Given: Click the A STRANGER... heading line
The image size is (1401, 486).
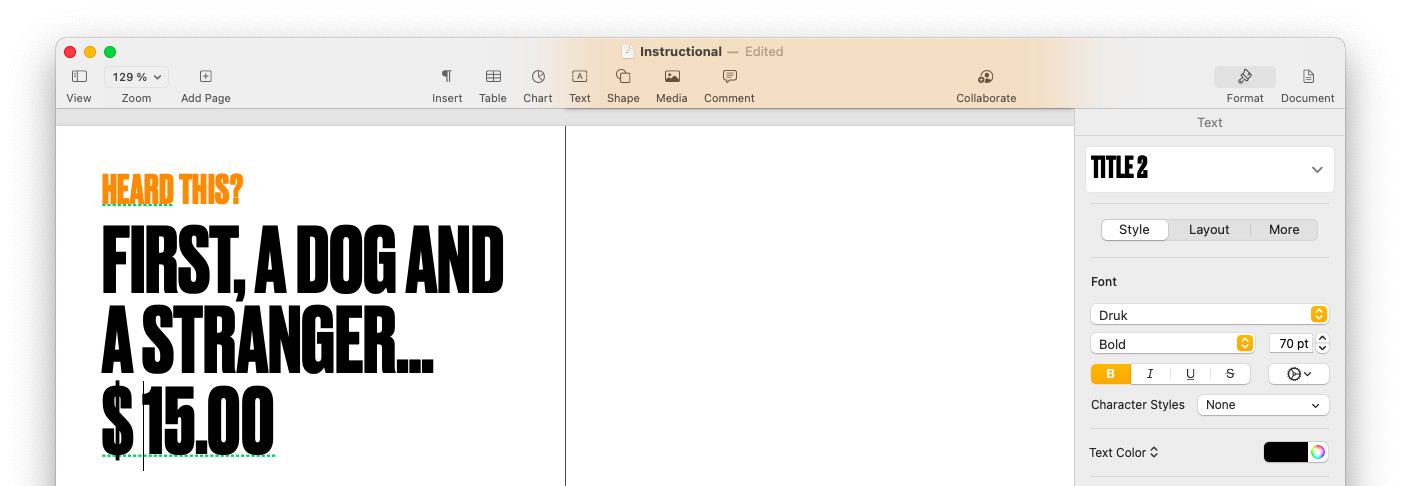Looking at the screenshot, I should (x=267, y=339).
